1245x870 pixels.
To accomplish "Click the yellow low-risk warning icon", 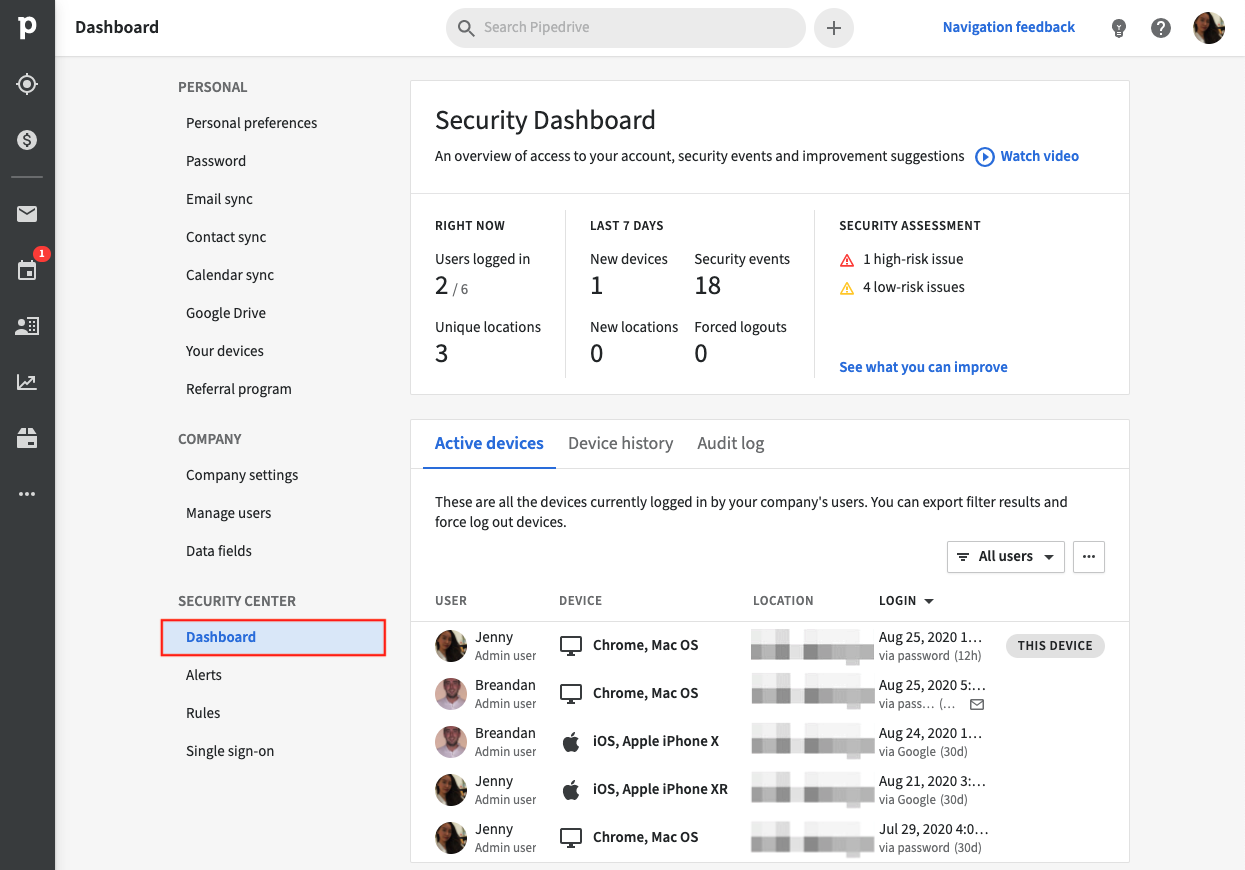I will (x=847, y=288).
